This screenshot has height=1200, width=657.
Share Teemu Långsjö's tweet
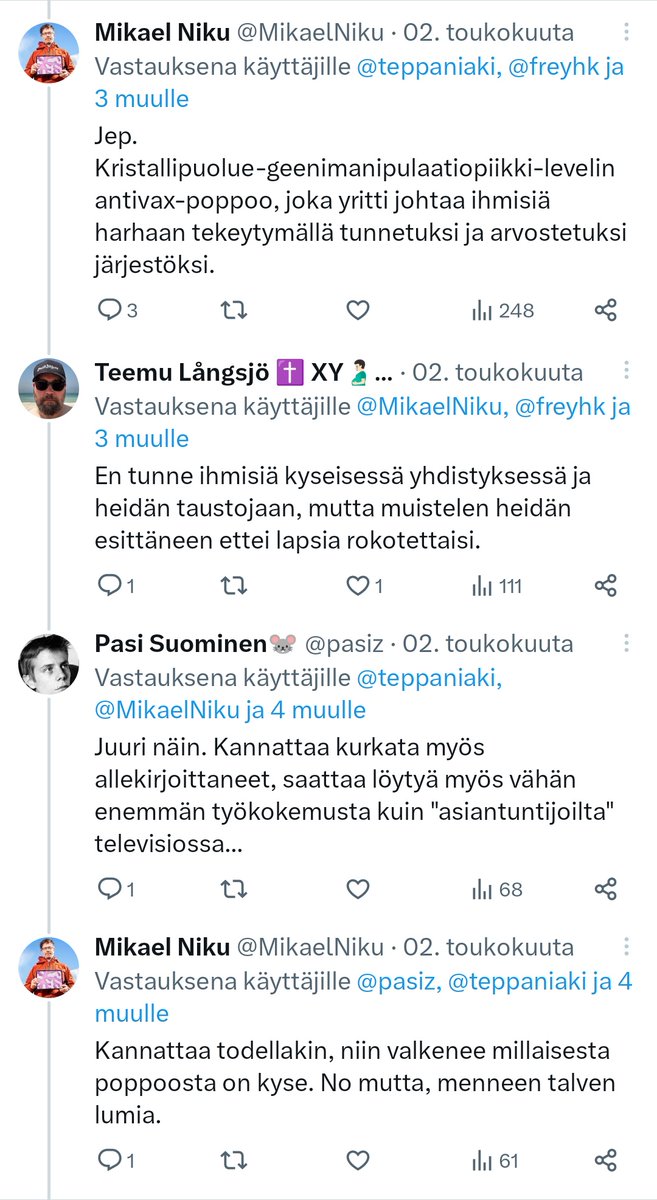point(605,586)
